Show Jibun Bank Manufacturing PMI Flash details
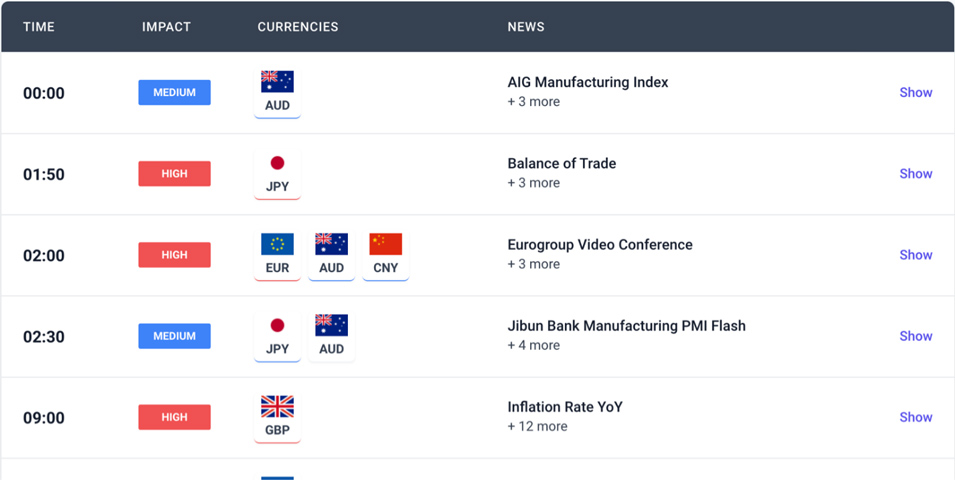Image resolution: width=955 pixels, height=480 pixels. click(x=915, y=336)
